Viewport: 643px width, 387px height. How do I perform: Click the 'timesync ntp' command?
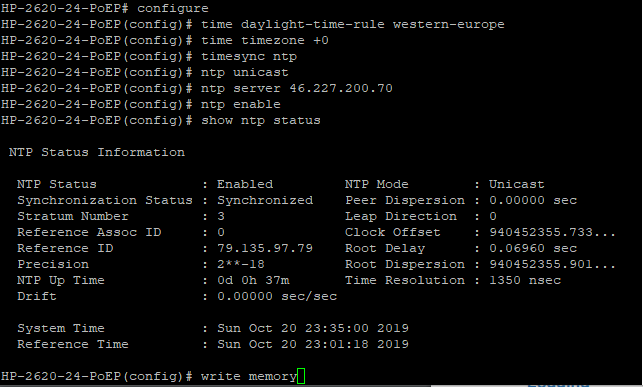(x=249, y=56)
